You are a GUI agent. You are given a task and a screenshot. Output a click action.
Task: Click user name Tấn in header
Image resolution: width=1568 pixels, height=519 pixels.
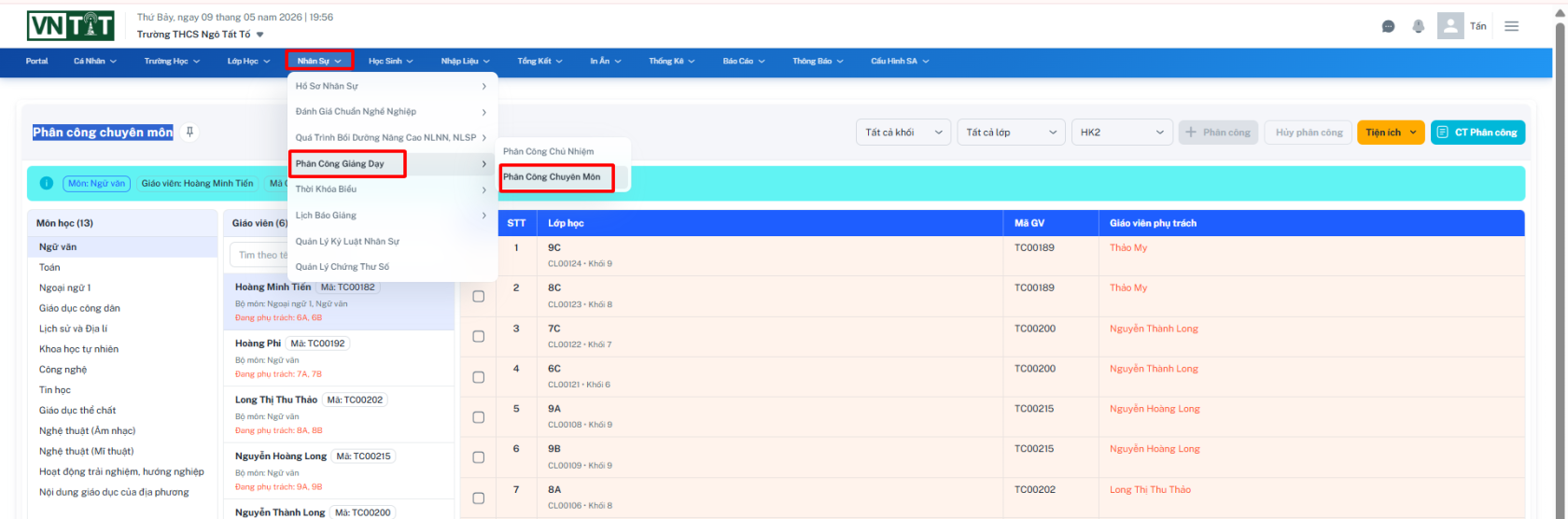(1478, 26)
